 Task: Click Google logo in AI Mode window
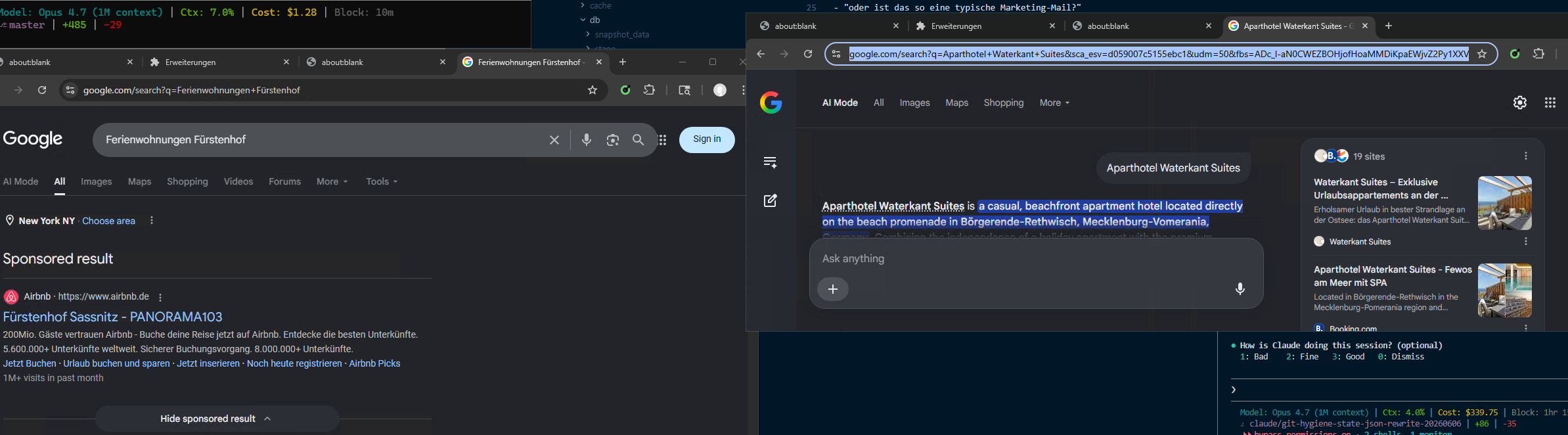[771, 103]
